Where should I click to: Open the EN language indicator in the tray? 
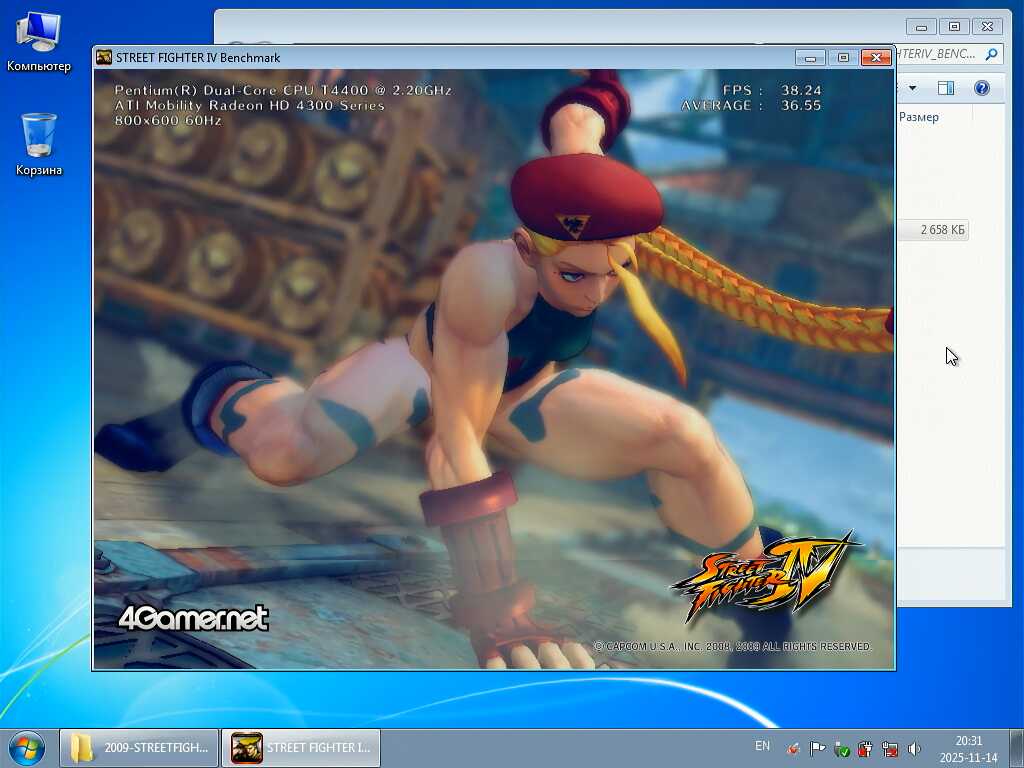(x=761, y=746)
